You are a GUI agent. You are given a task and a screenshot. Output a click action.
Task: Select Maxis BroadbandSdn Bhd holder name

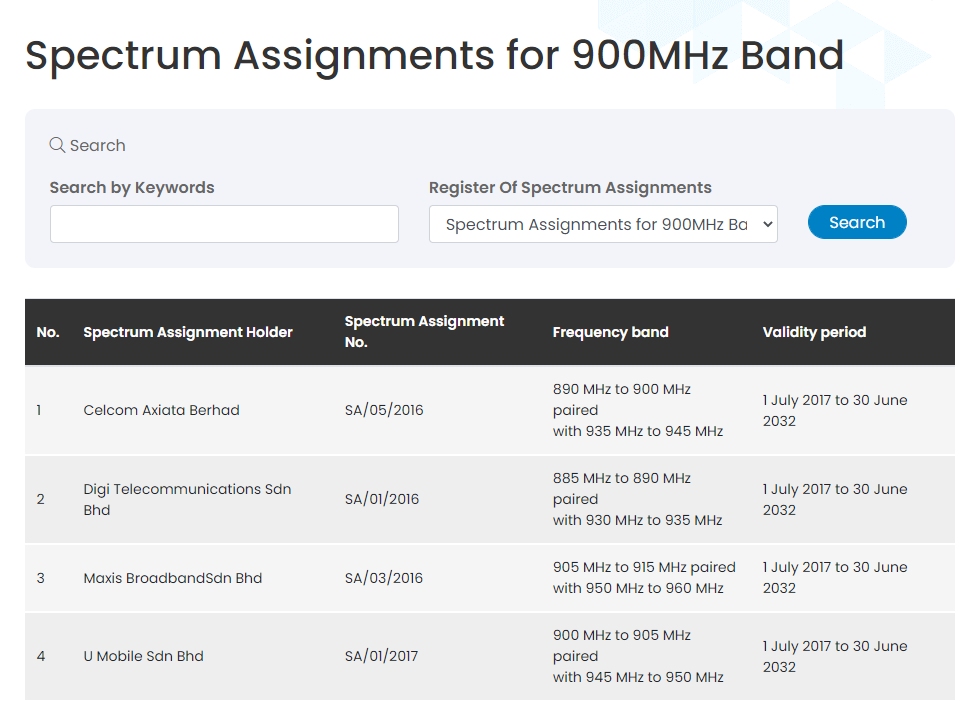point(172,578)
